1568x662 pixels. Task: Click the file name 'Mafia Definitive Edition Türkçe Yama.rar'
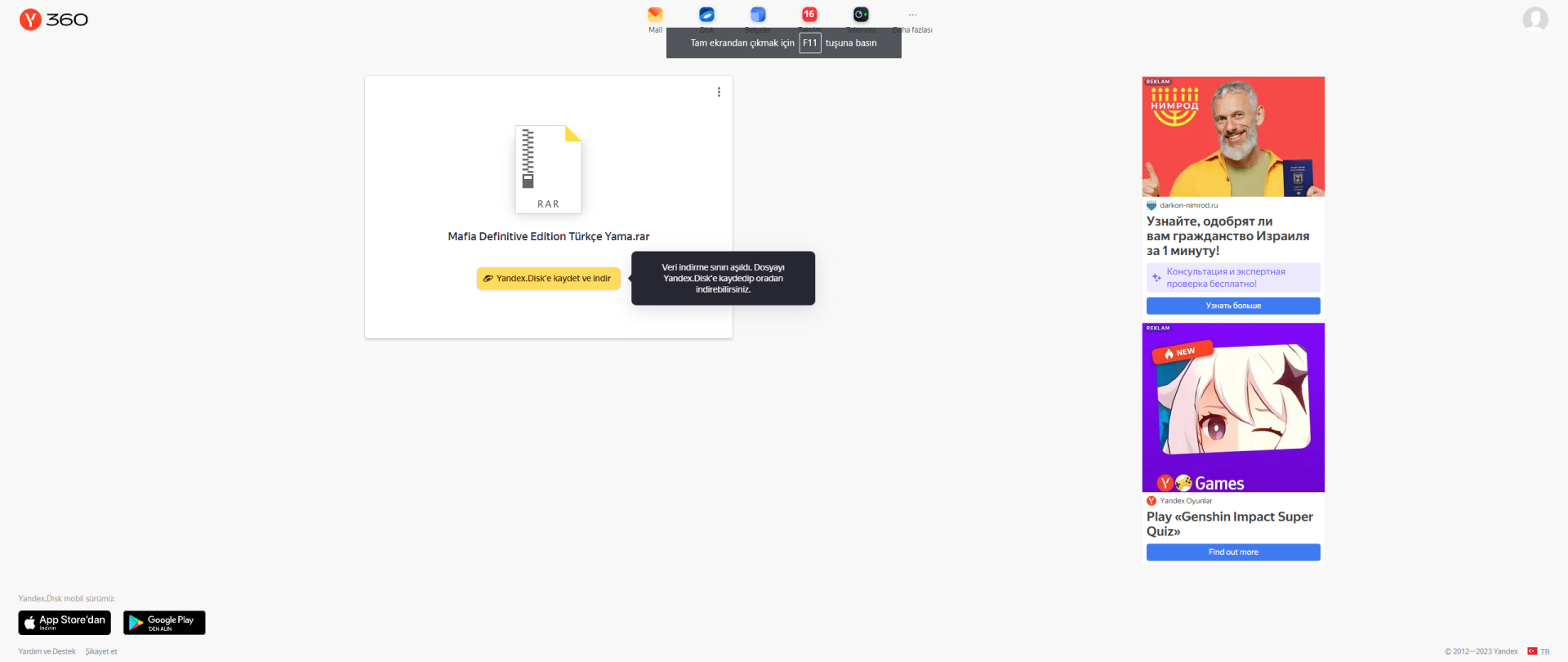[549, 236]
